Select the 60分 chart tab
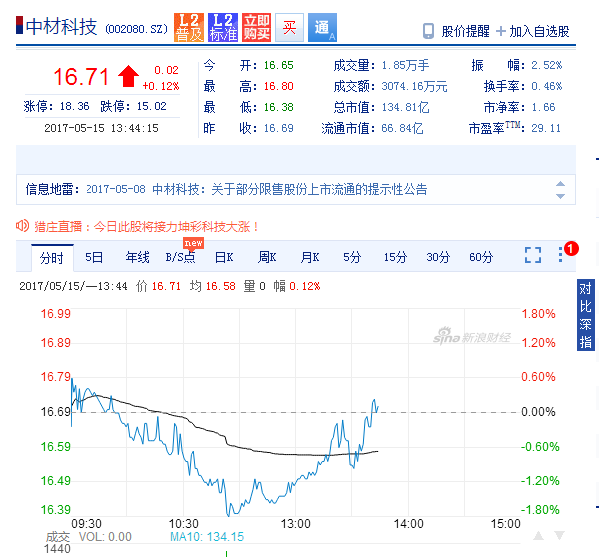Screen dimensions: 599x557 (481, 257)
